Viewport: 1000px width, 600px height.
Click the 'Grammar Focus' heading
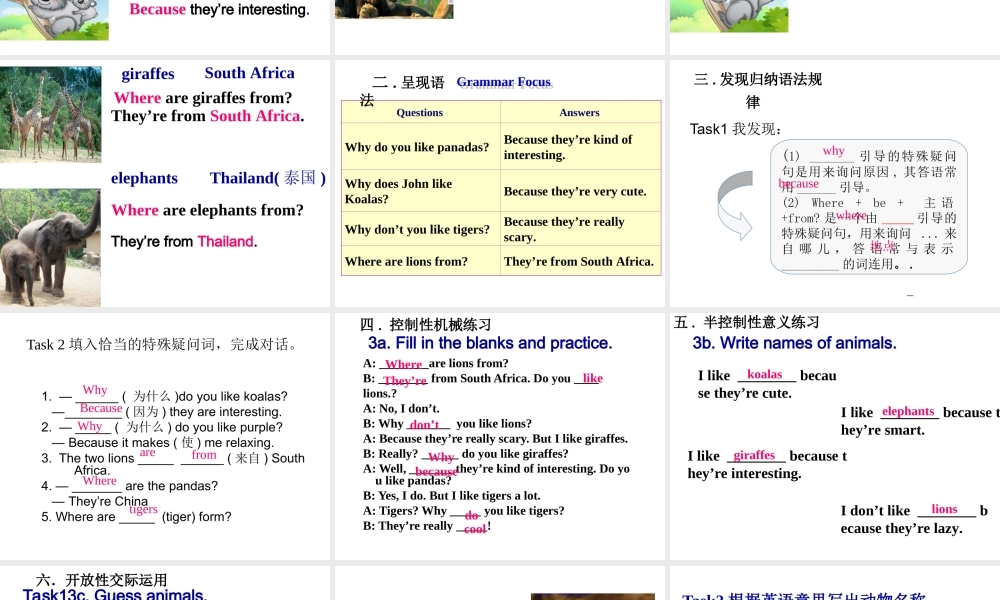(504, 82)
